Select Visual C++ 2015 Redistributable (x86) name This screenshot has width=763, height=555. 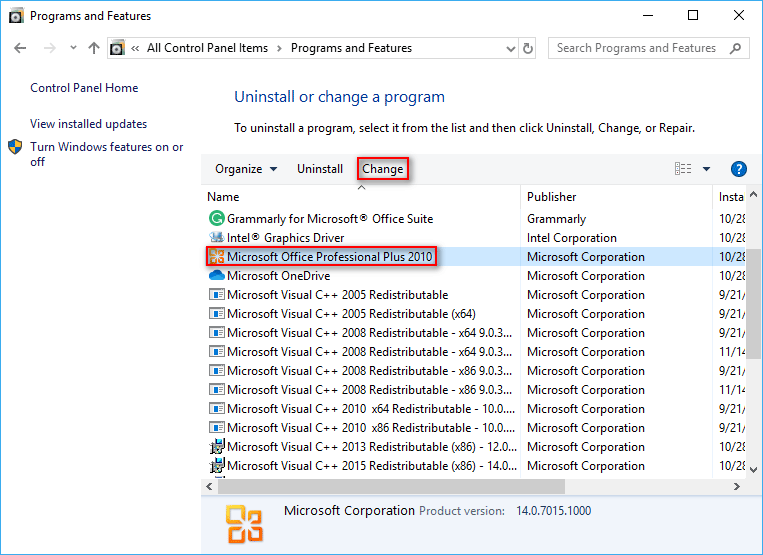tap(372, 466)
